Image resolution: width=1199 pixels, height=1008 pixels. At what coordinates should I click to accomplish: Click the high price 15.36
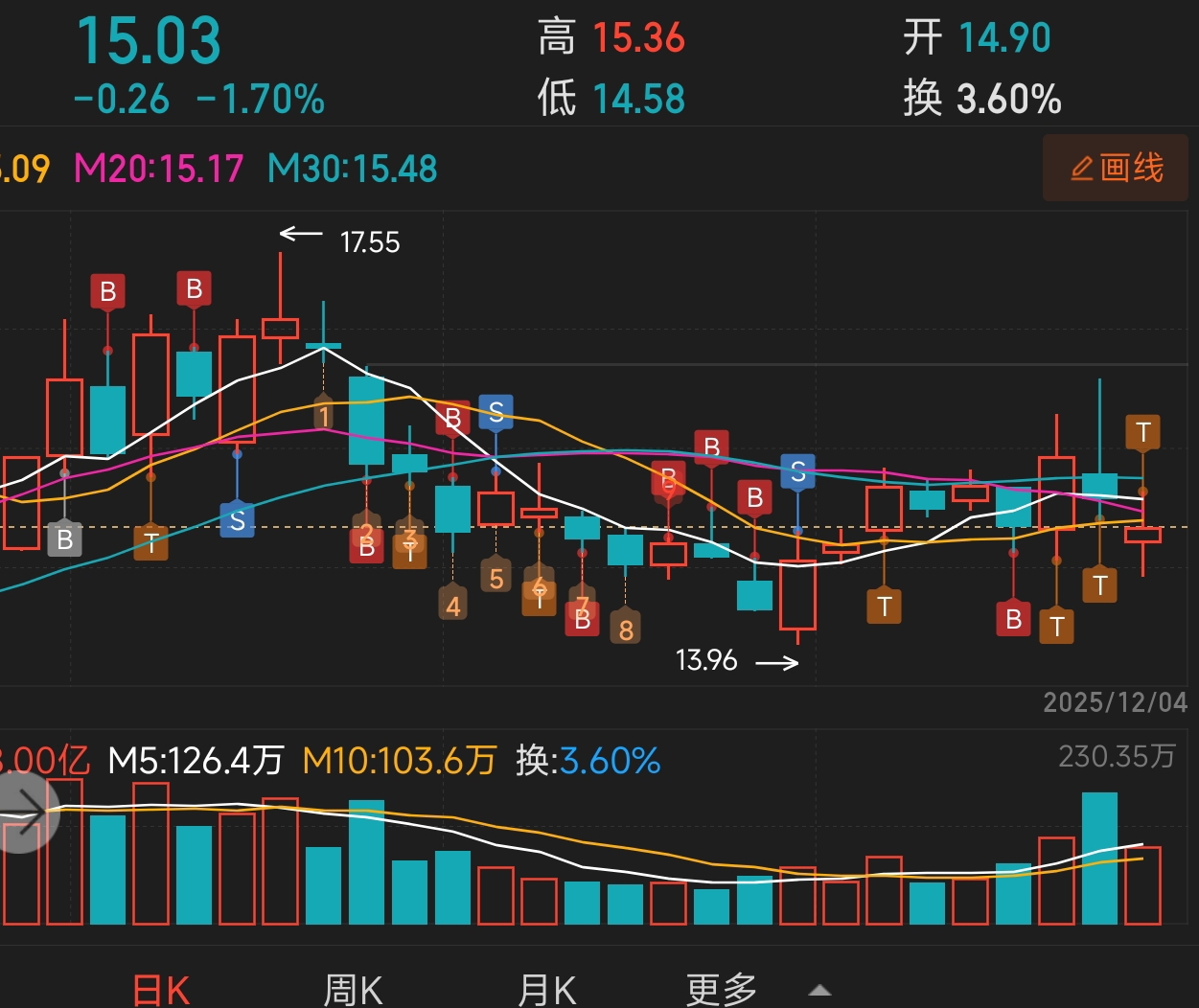point(638,38)
